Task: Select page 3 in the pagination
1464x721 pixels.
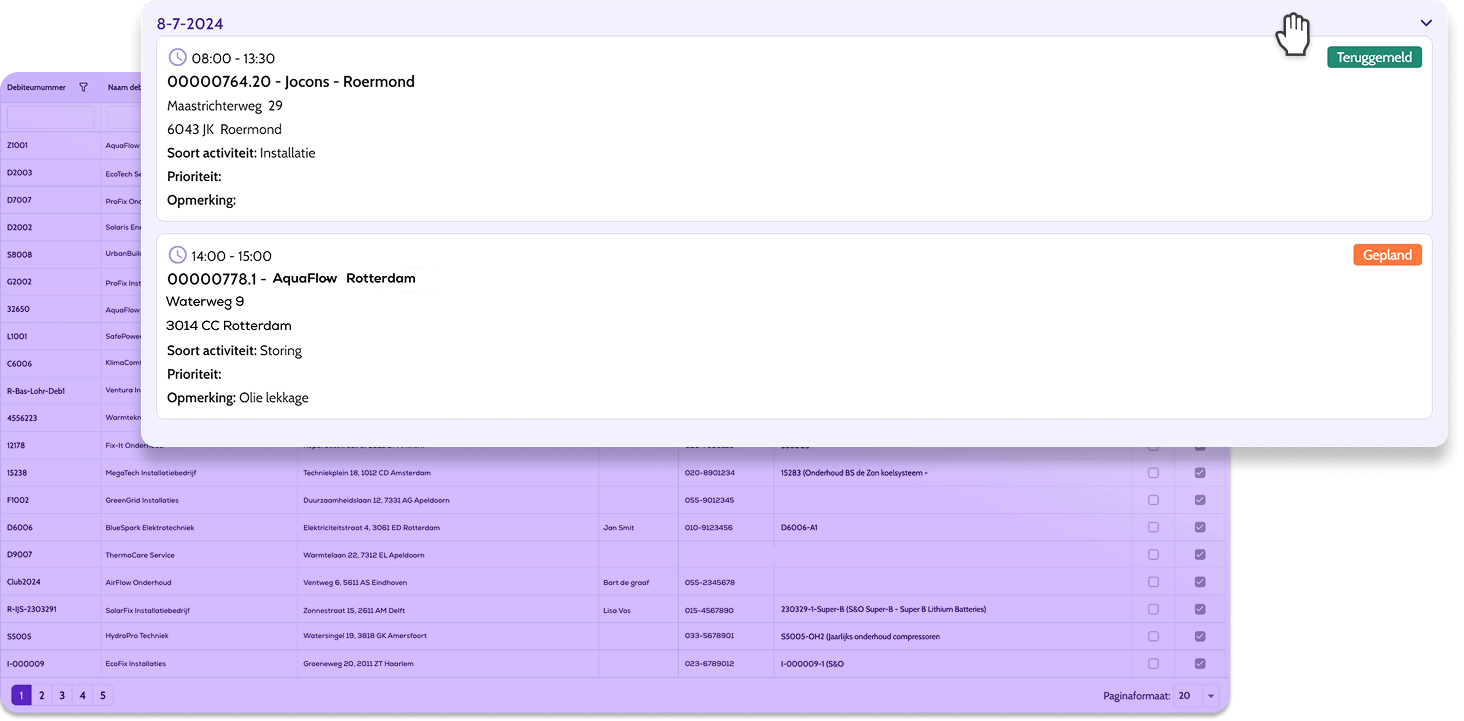Action: [x=62, y=695]
